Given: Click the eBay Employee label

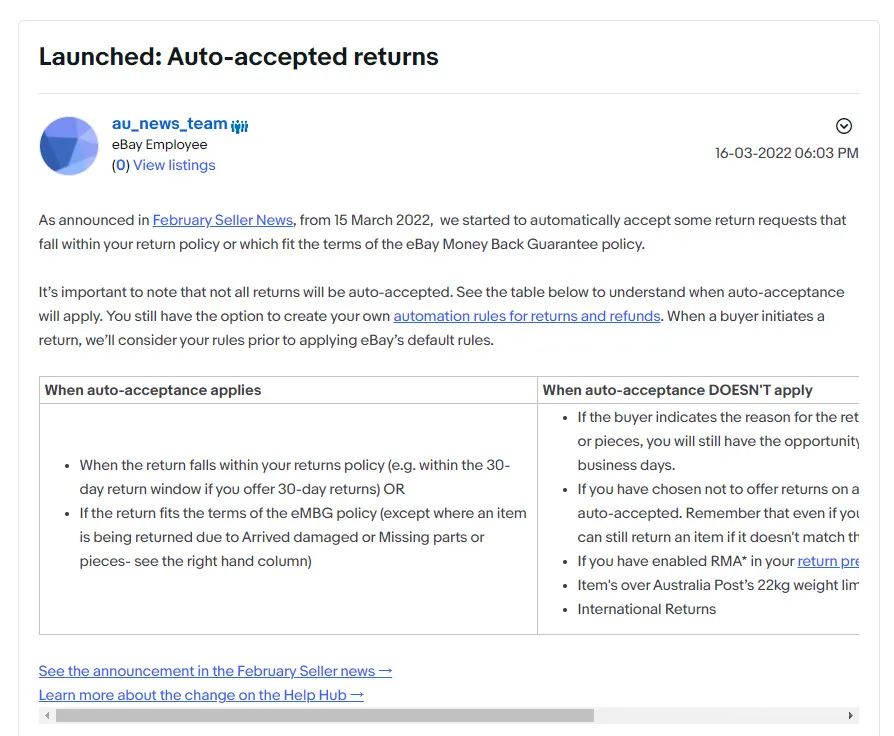Looking at the screenshot, I should pyautogui.click(x=159, y=145).
